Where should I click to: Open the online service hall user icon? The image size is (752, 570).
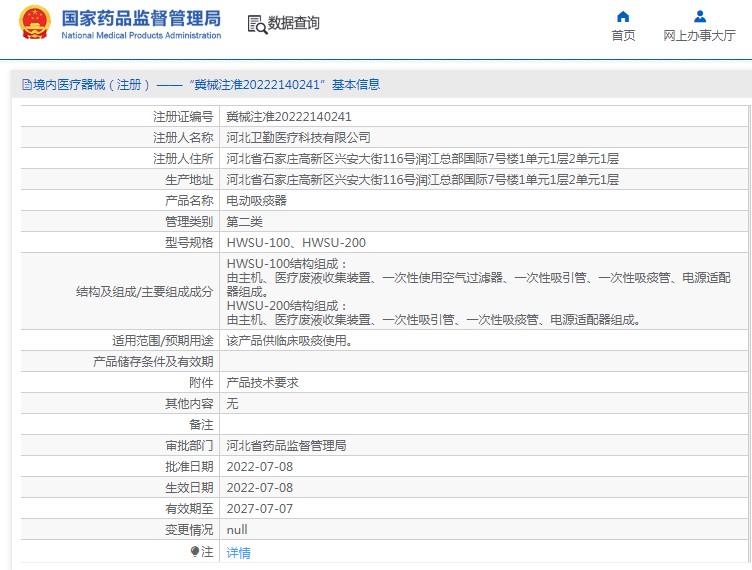(x=700, y=17)
